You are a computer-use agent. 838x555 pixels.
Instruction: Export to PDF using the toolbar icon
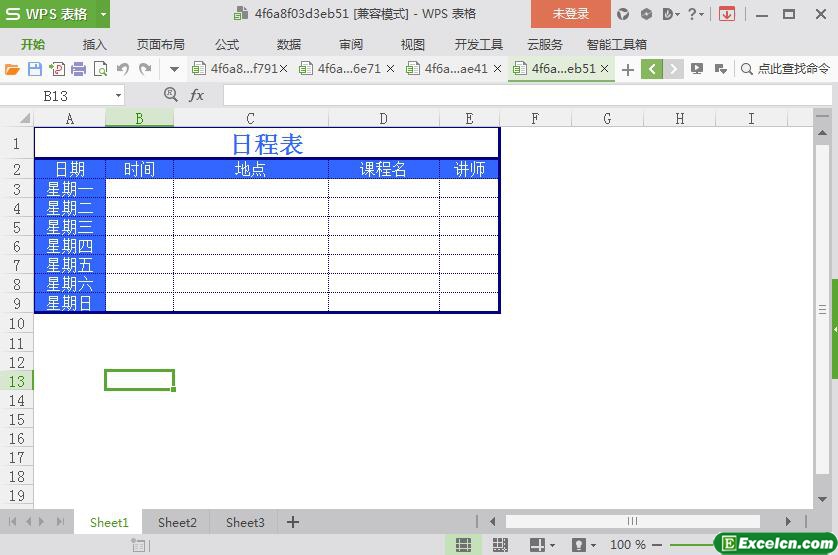point(57,69)
